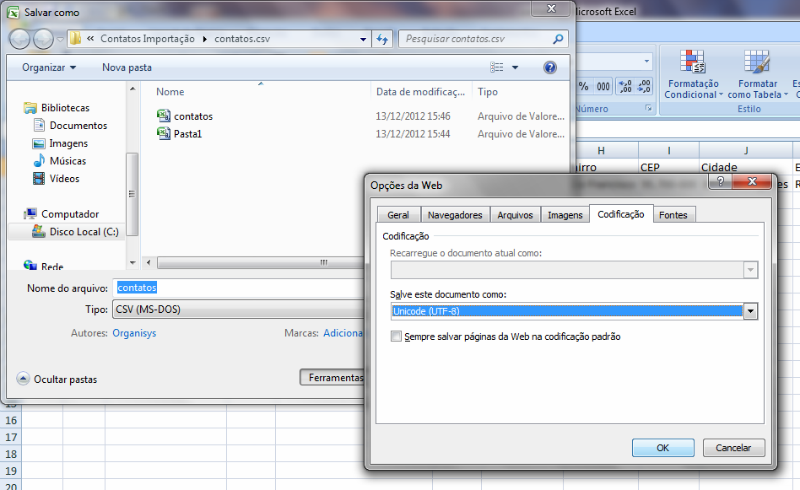Switch to the Fontes tab
Screen dimensions: 800x490
673,215
